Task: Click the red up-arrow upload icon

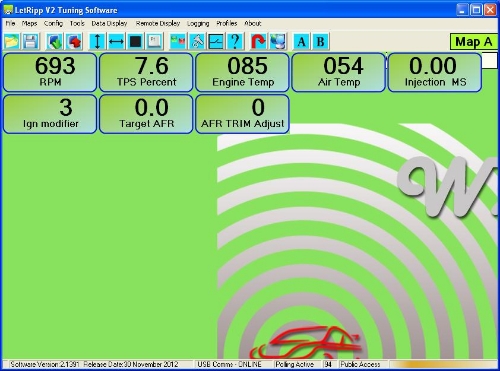Action: (x=74, y=42)
